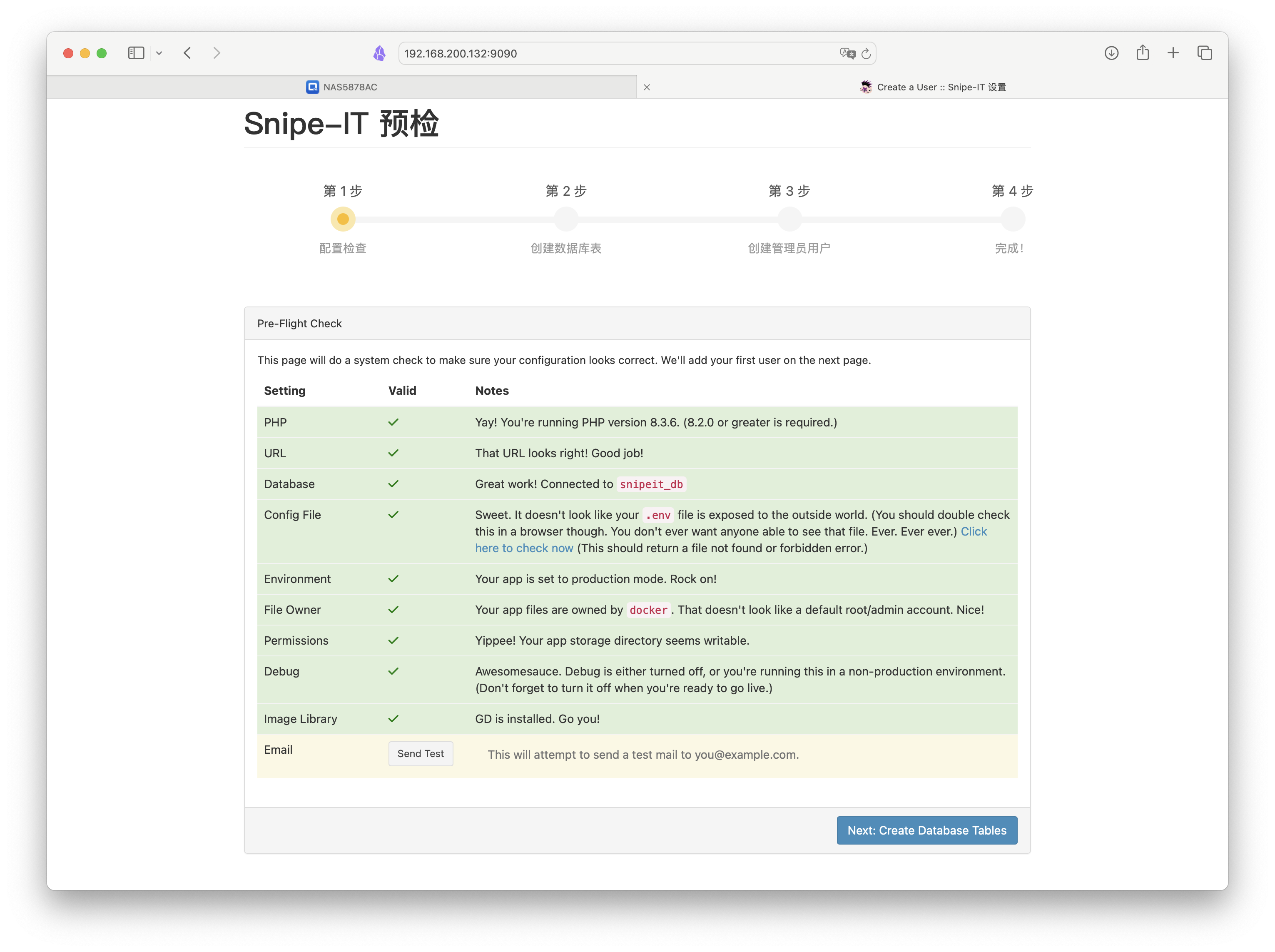Image resolution: width=1275 pixels, height=952 pixels.
Task: Click the Send Test email button
Action: coord(421,754)
